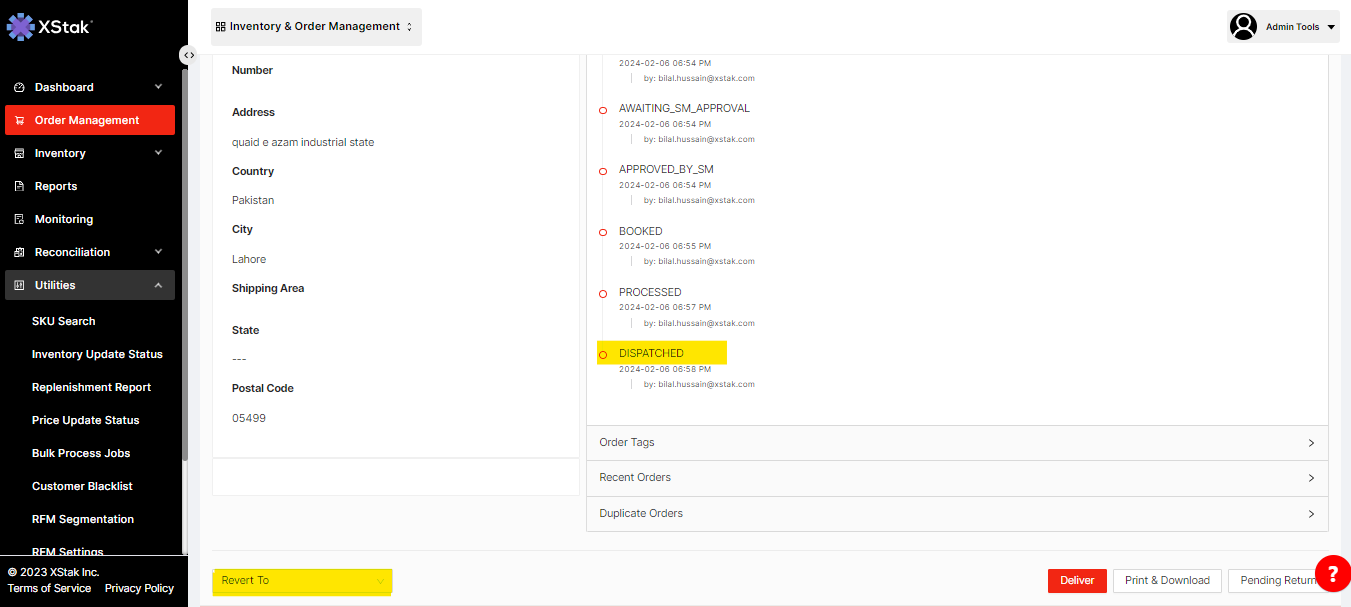Click the Inventory icon in sidebar
The height and width of the screenshot is (607, 1351).
tap(19, 153)
